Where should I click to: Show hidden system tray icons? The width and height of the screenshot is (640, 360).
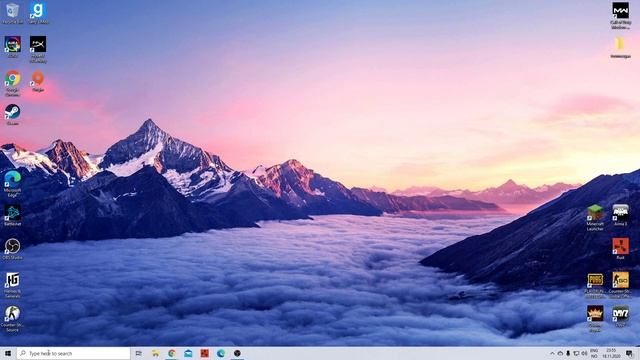552,353
